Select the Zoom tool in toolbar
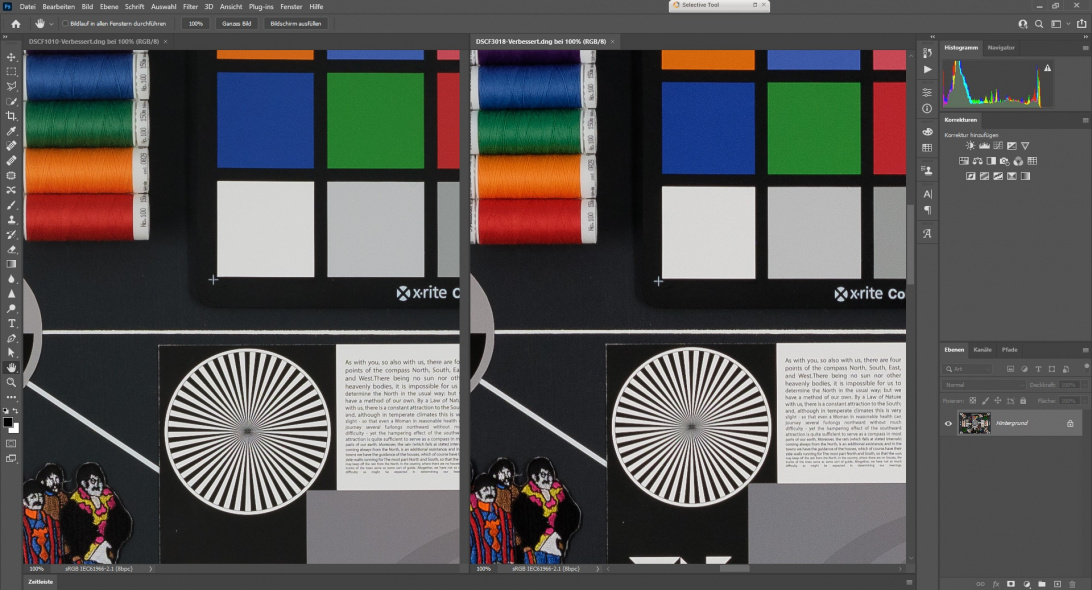Image resolution: width=1092 pixels, height=590 pixels. [11, 382]
